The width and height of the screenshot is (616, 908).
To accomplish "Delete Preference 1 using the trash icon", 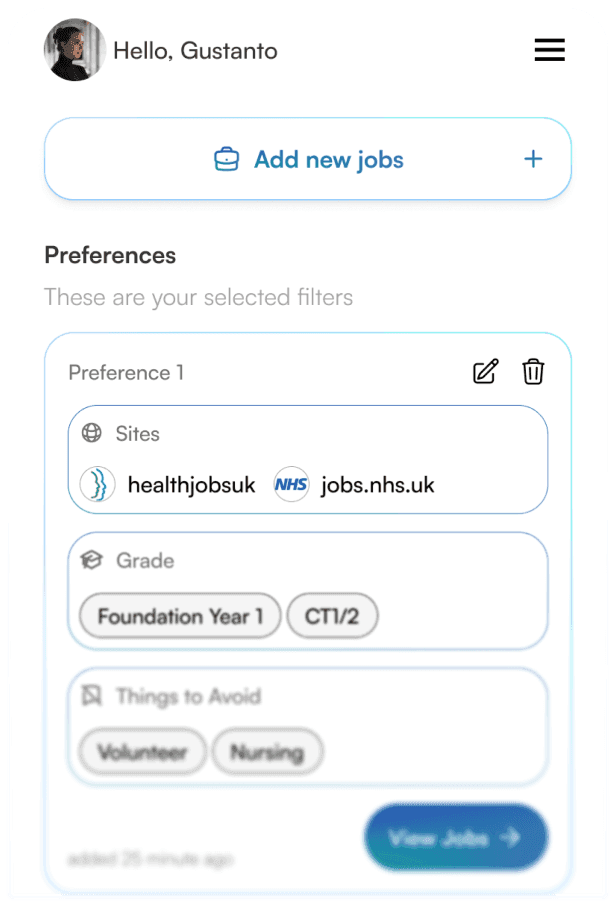I will click(533, 372).
